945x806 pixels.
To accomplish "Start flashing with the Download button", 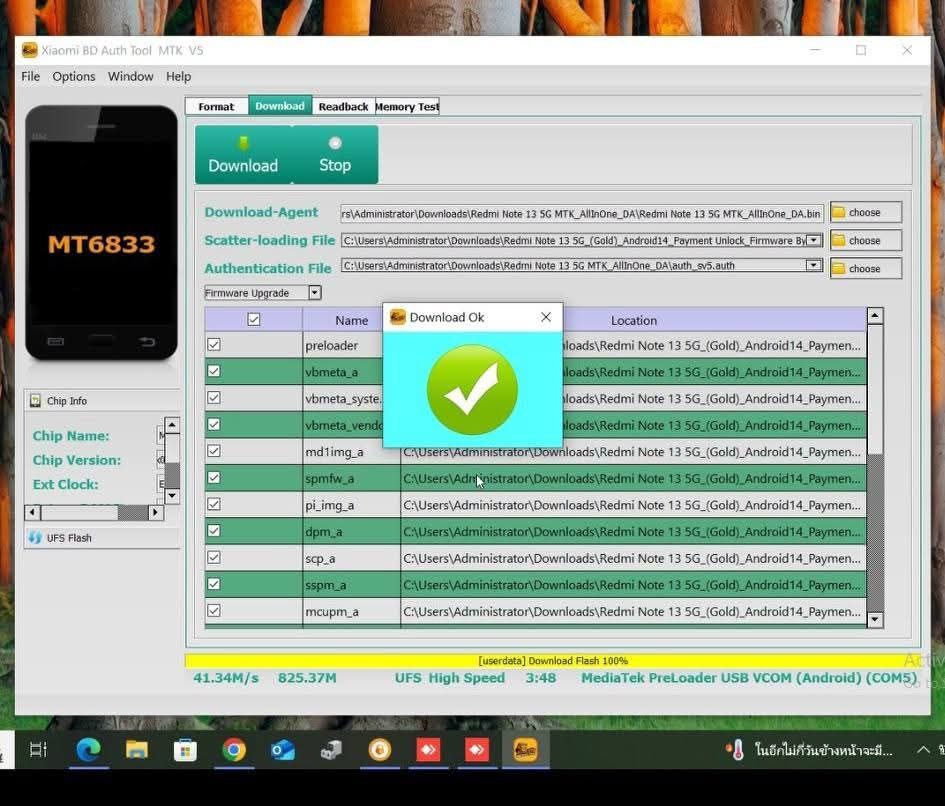I will coord(243,154).
